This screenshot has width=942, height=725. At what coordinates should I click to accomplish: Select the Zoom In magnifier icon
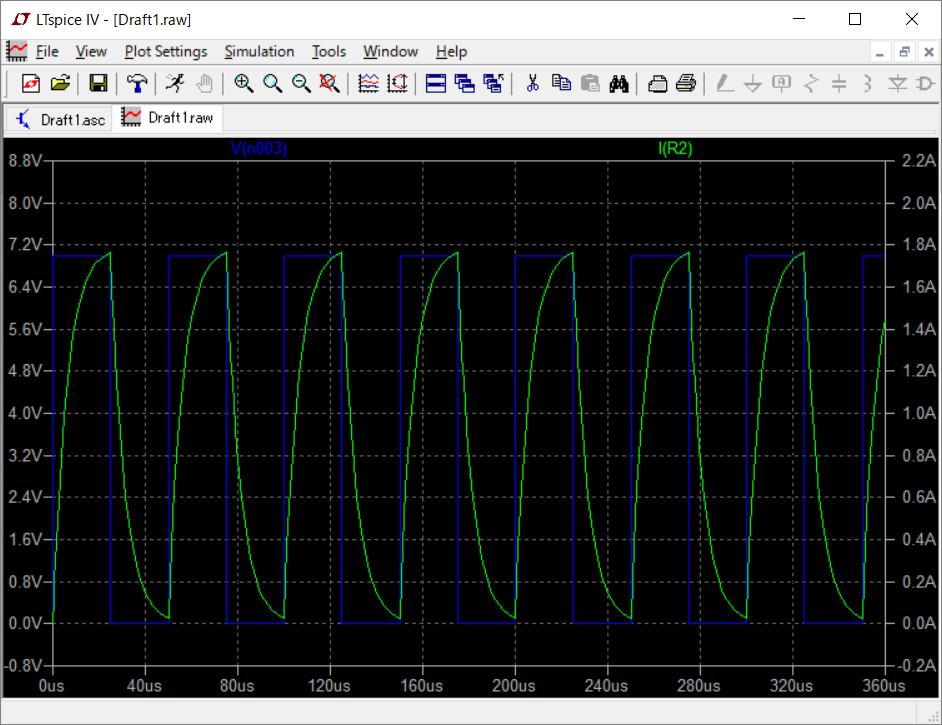[x=243, y=83]
